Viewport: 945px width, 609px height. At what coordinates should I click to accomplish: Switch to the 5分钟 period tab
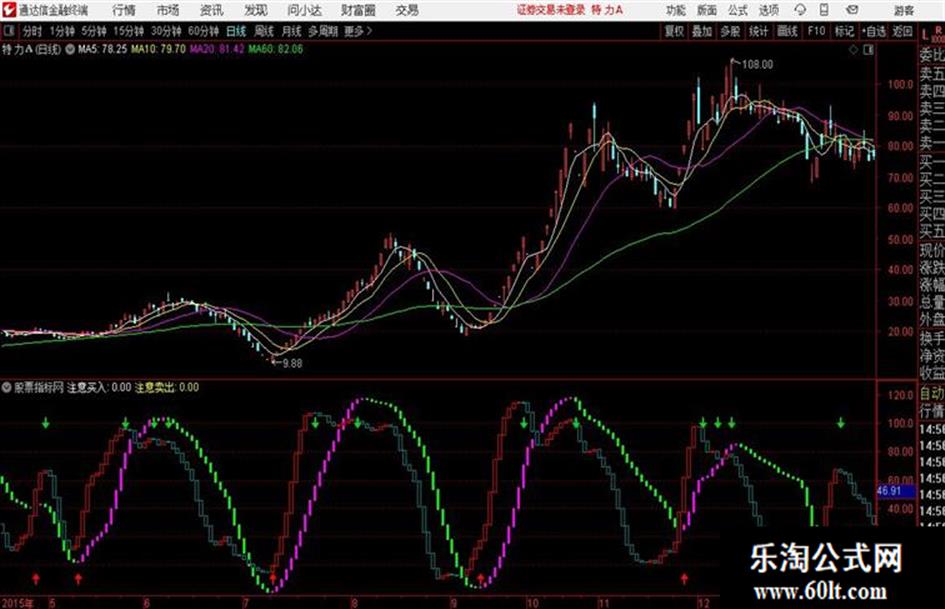94,31
